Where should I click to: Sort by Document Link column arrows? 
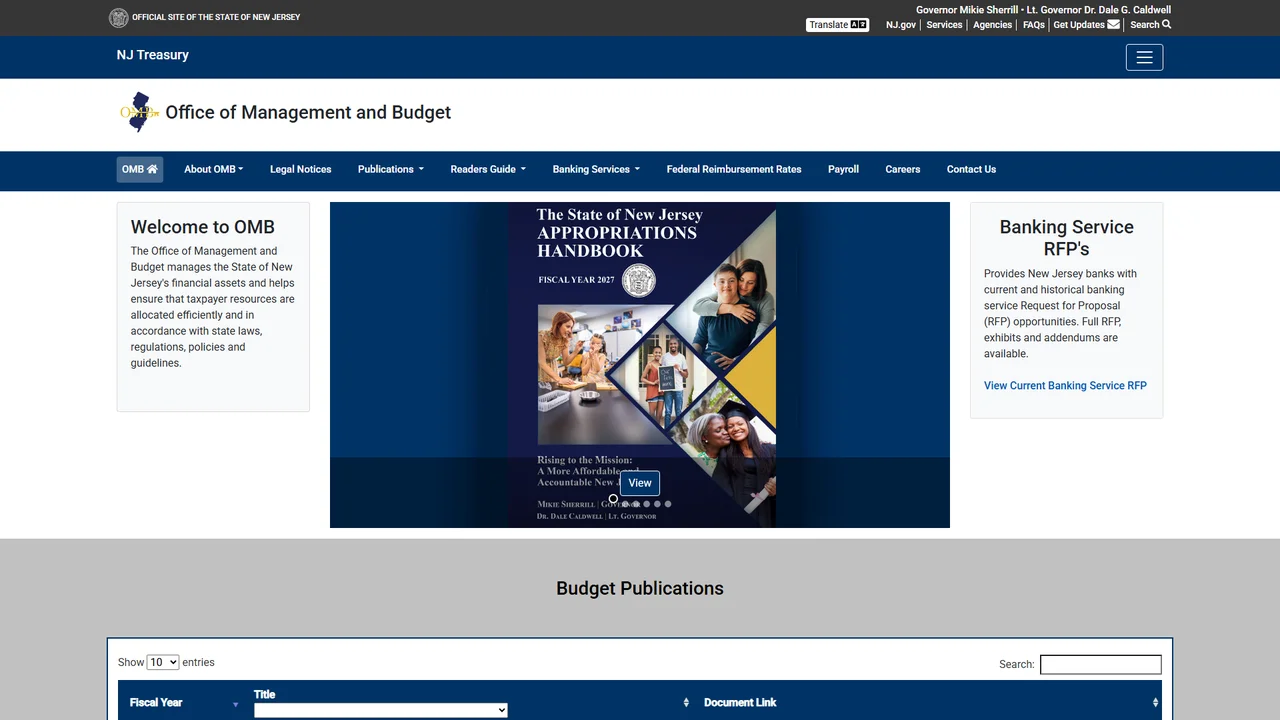[x=1155, y=703]
